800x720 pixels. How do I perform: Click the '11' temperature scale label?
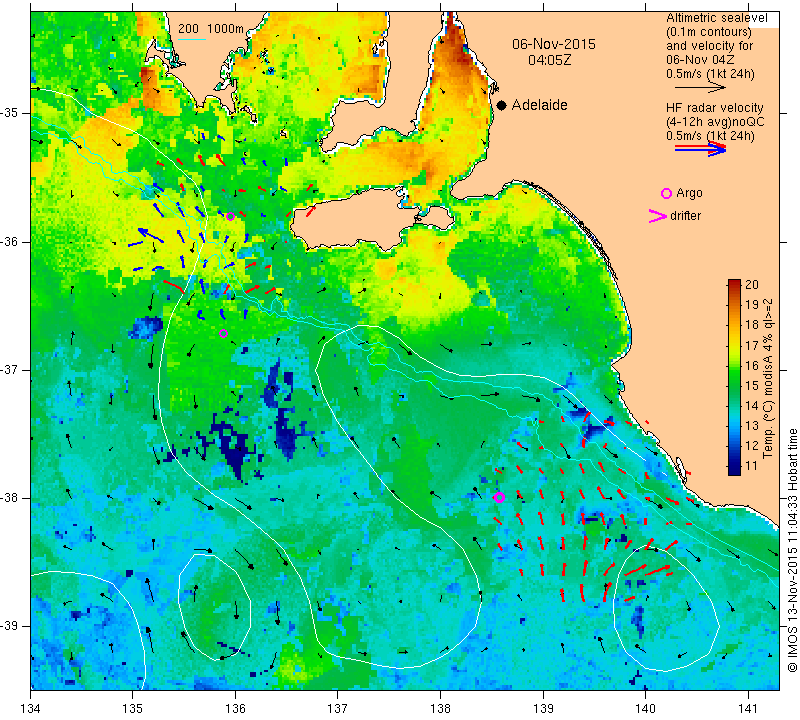tap(752, 465)
